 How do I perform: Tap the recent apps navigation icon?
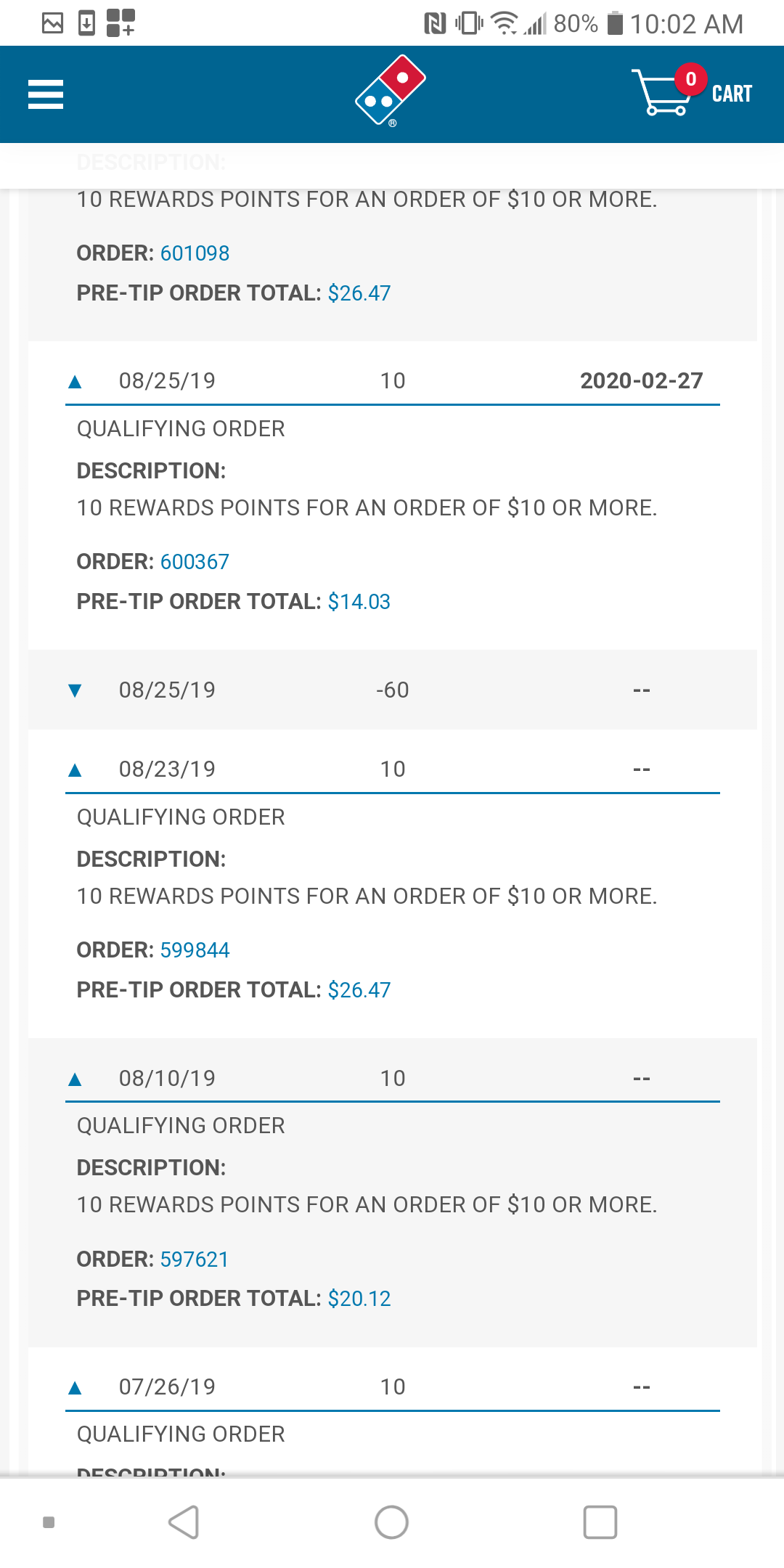click(598, 1522)
